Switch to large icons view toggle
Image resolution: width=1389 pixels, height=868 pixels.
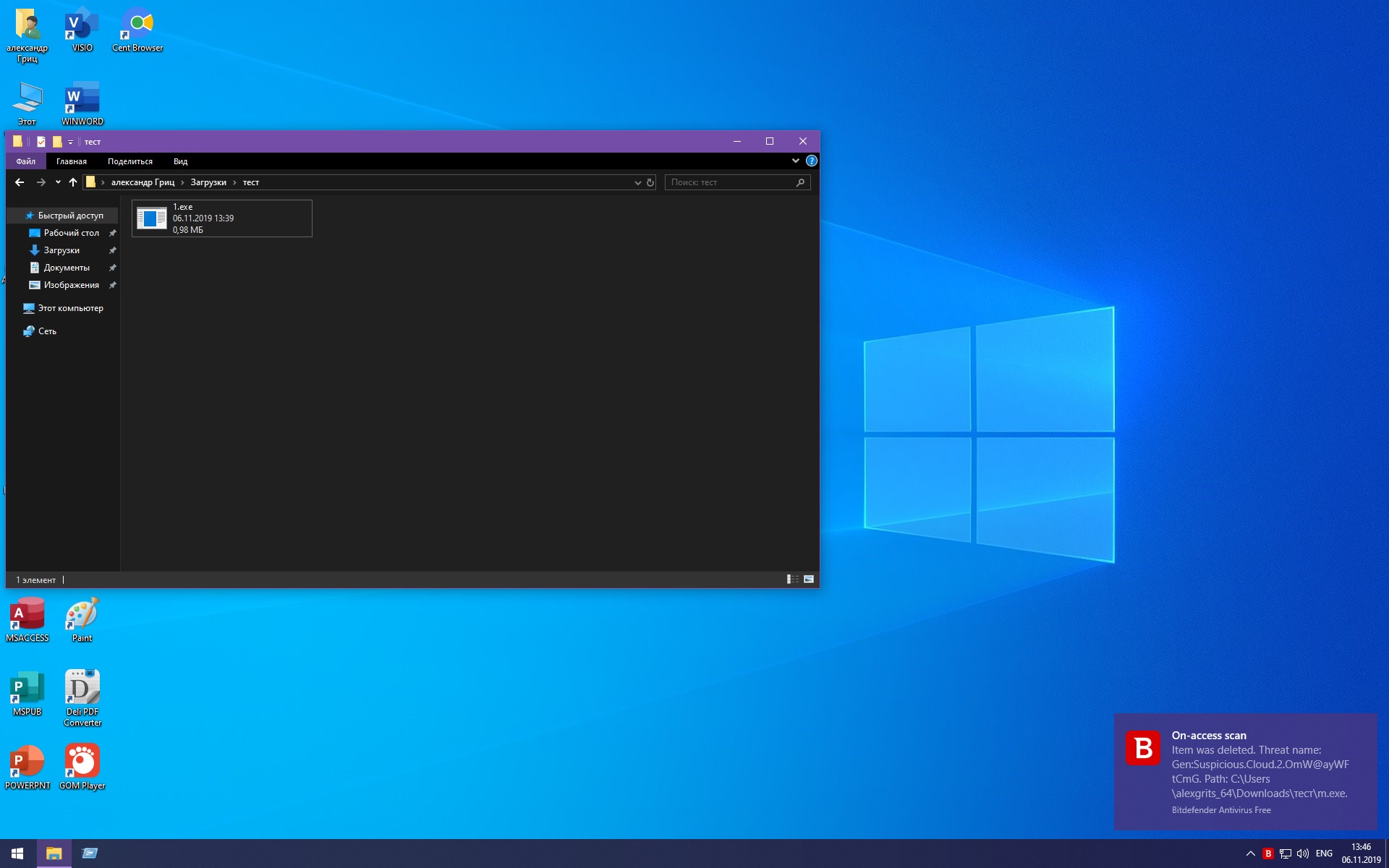point(809,579)
